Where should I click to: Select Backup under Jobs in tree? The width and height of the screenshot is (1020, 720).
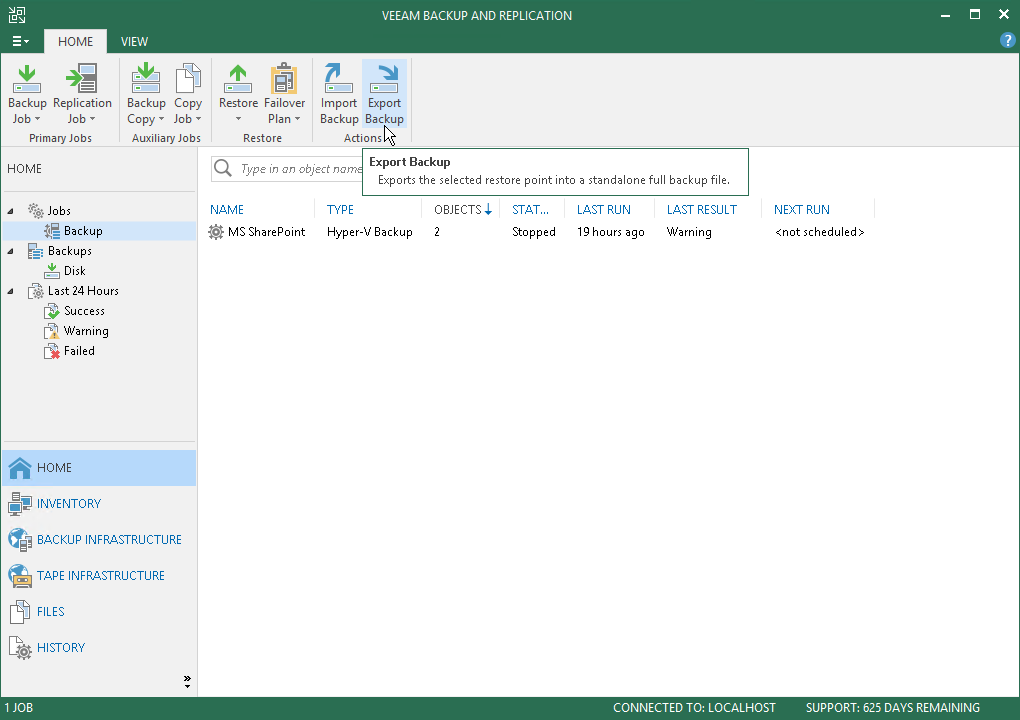point(83,231)
